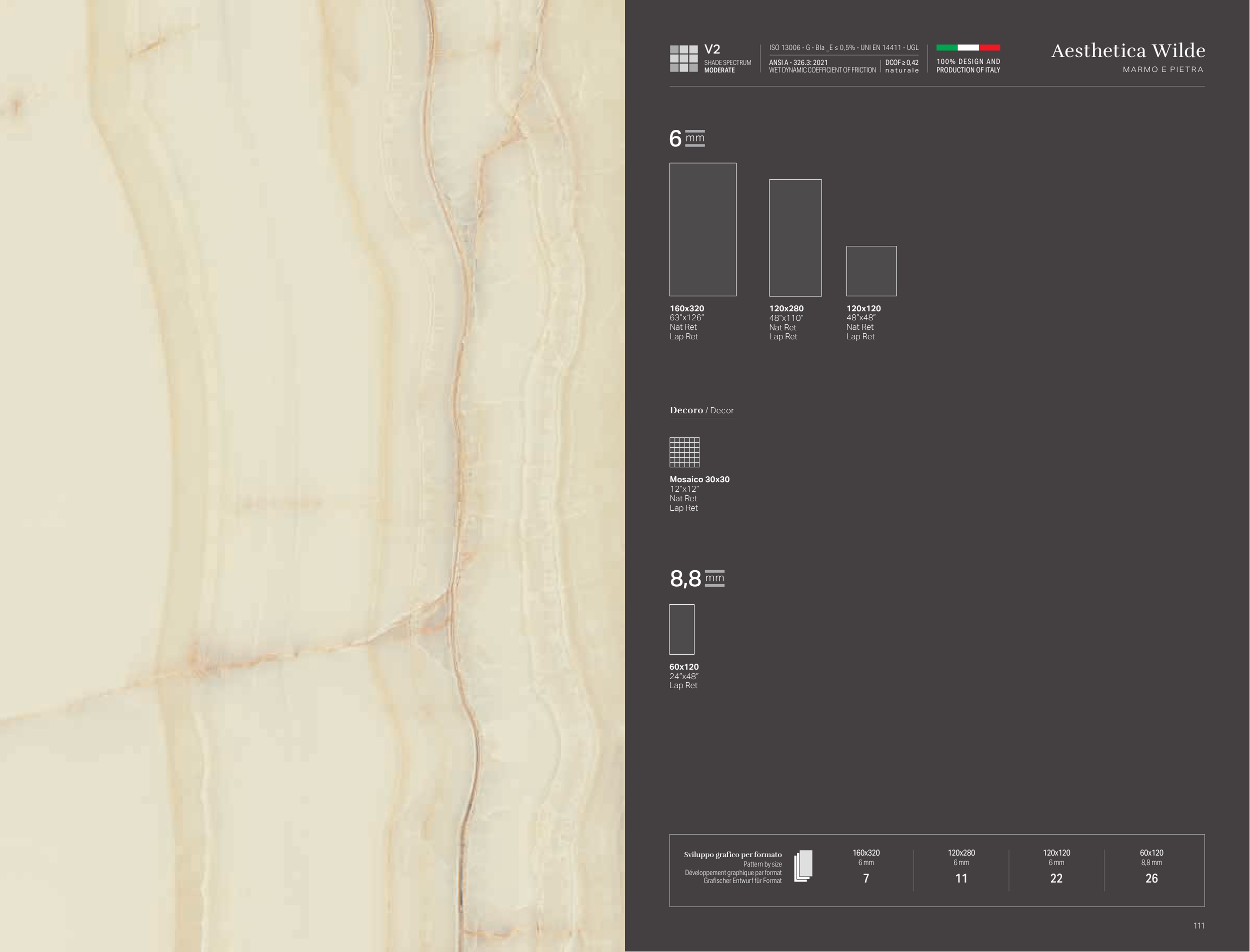Image resolution: width=1250 pixels, height=952 pixels.
Task: Click pattern count 22 for 120x120
Action: [x=1056, y=879]
